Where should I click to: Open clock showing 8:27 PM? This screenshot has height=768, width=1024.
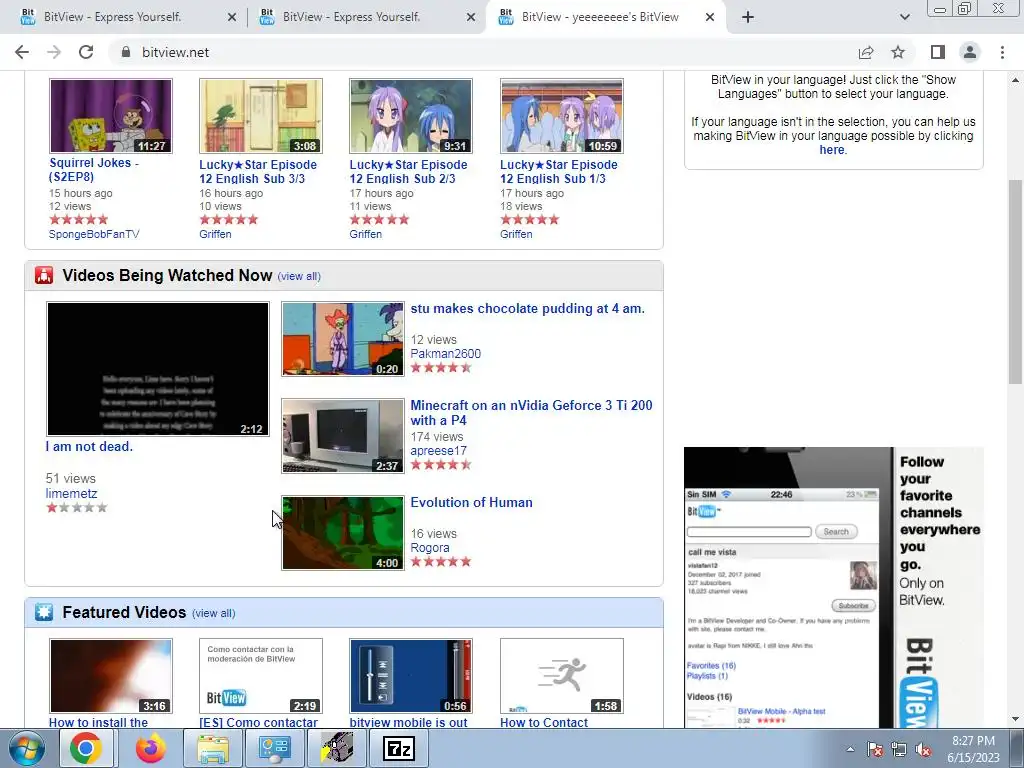click(x=973, y=749)
